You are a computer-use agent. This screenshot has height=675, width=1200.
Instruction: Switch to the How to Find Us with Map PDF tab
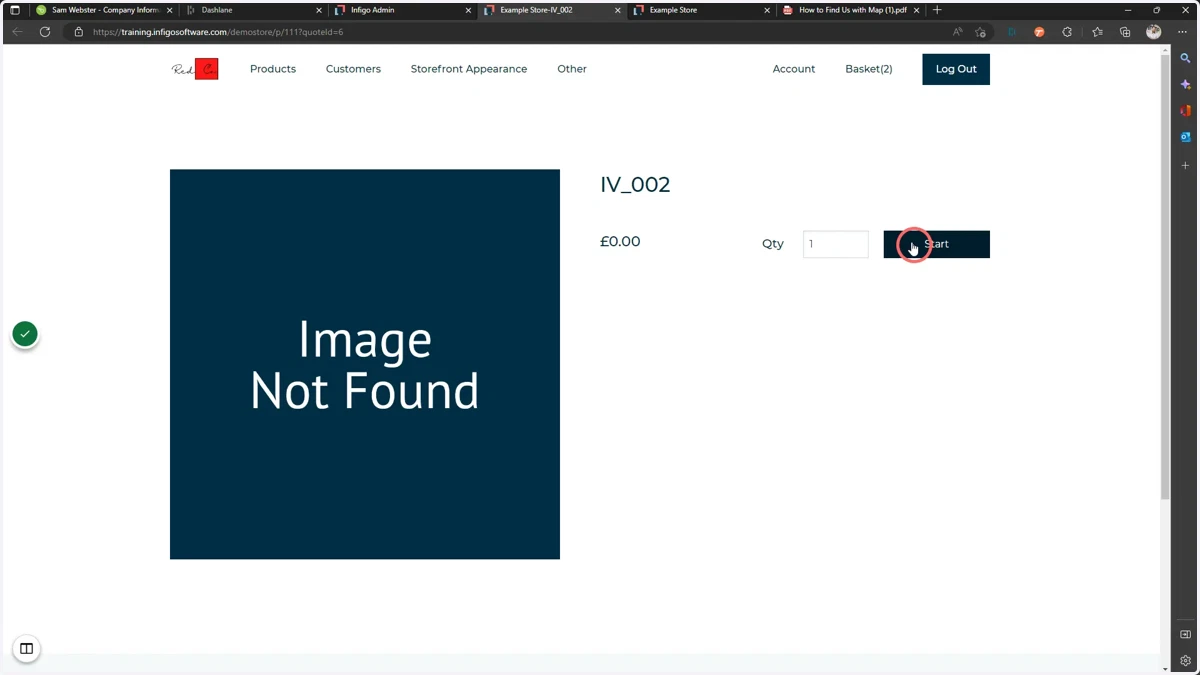pos(849,10)
